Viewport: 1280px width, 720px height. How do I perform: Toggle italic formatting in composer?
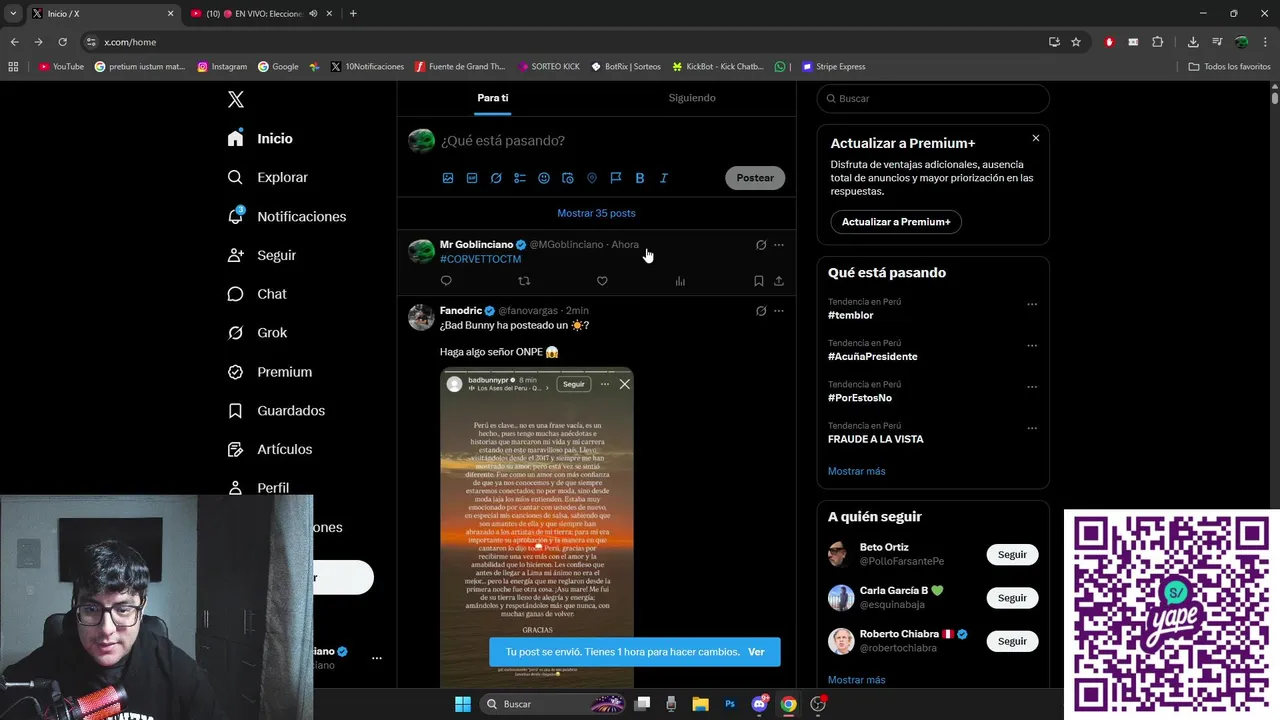click(664, 178)
